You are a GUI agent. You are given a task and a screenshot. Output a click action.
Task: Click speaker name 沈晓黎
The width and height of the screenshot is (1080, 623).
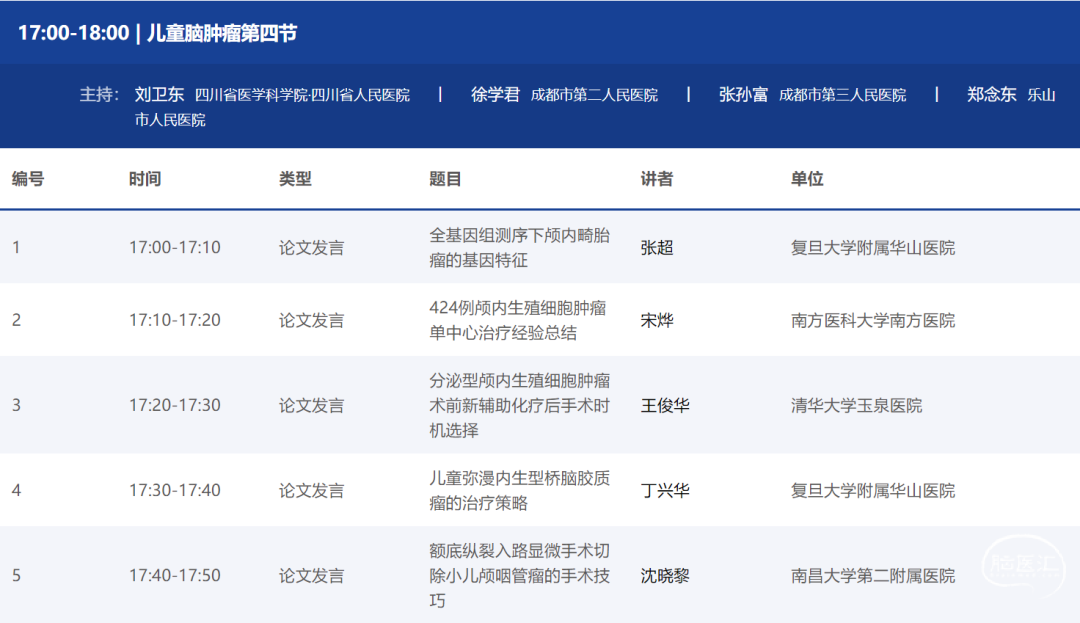pyautogui.click(x=665, y=576)
